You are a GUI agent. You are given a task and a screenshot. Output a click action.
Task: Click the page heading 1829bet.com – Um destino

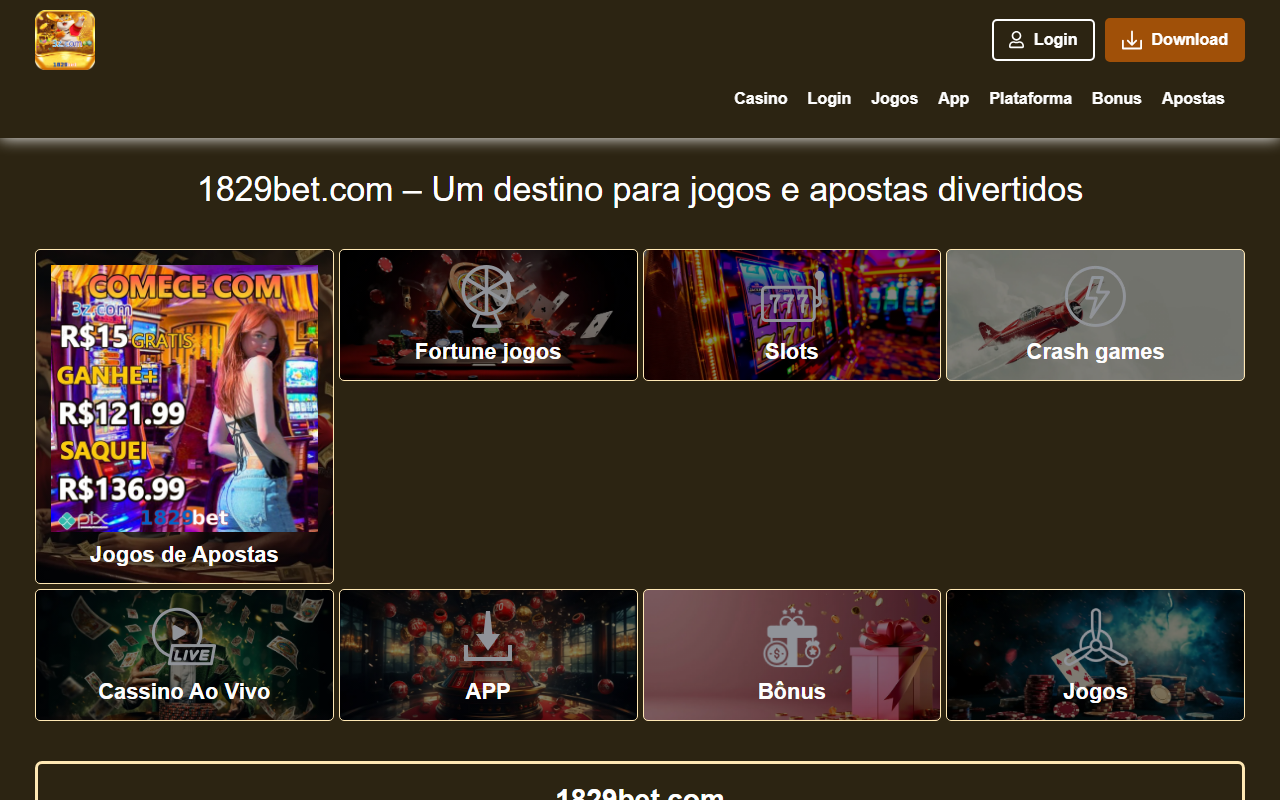tap(640, 189)
